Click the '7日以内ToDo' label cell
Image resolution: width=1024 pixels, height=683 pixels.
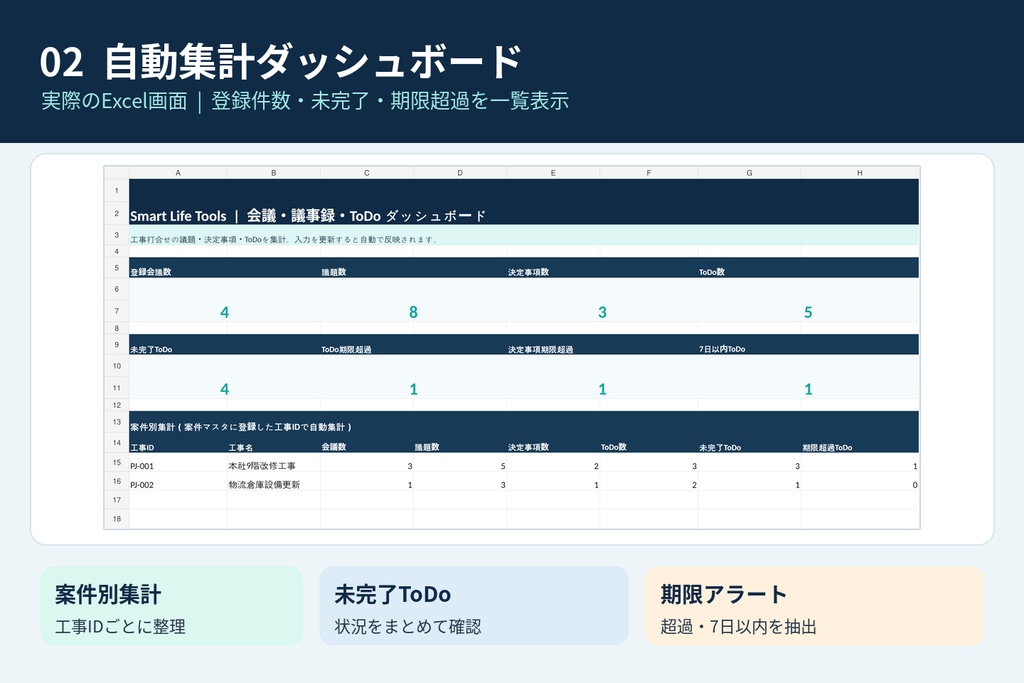722,349
